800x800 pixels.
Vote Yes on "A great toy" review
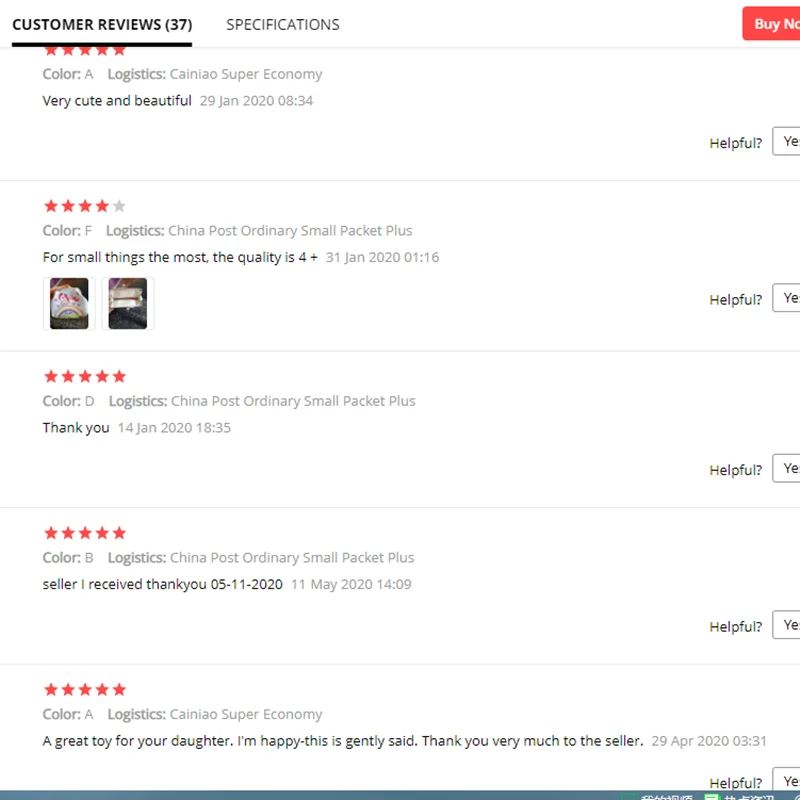click(x=786, y=781)
